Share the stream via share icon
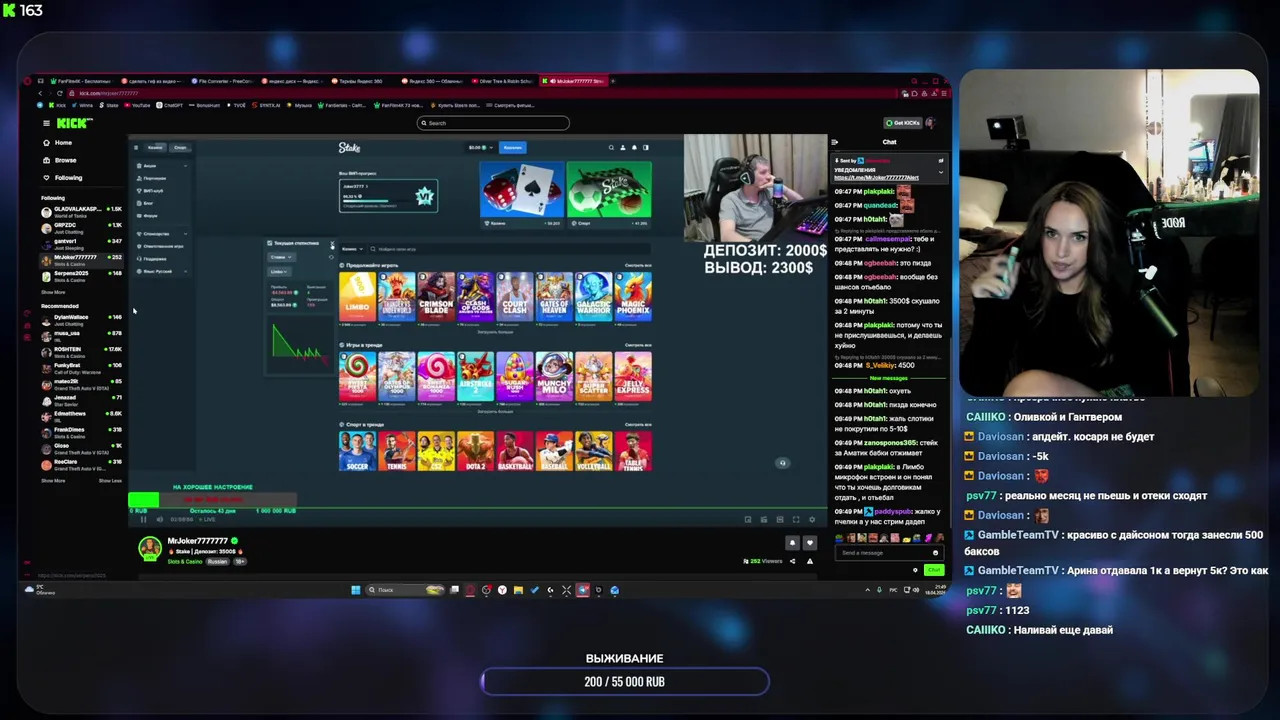The height and width of the screenshot is (720, 1280). (792, 561)
